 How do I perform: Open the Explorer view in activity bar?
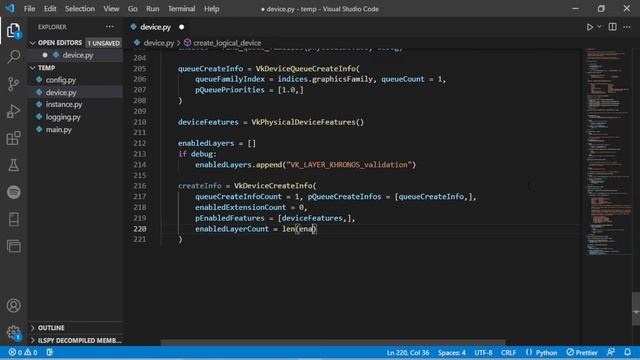click(13, 30)
